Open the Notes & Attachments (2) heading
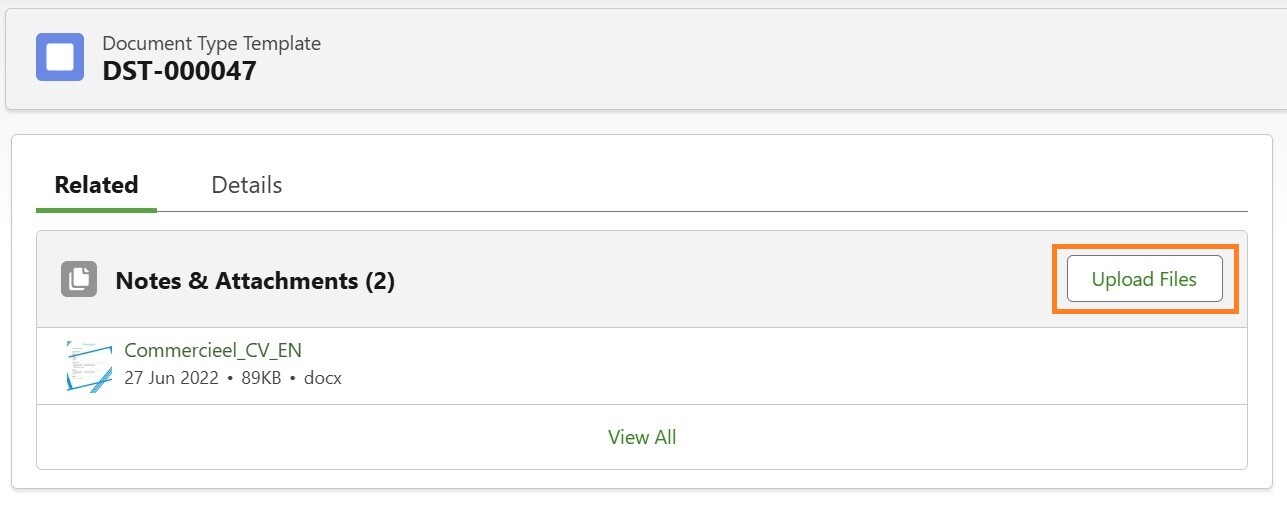 [x=236, y=281]
